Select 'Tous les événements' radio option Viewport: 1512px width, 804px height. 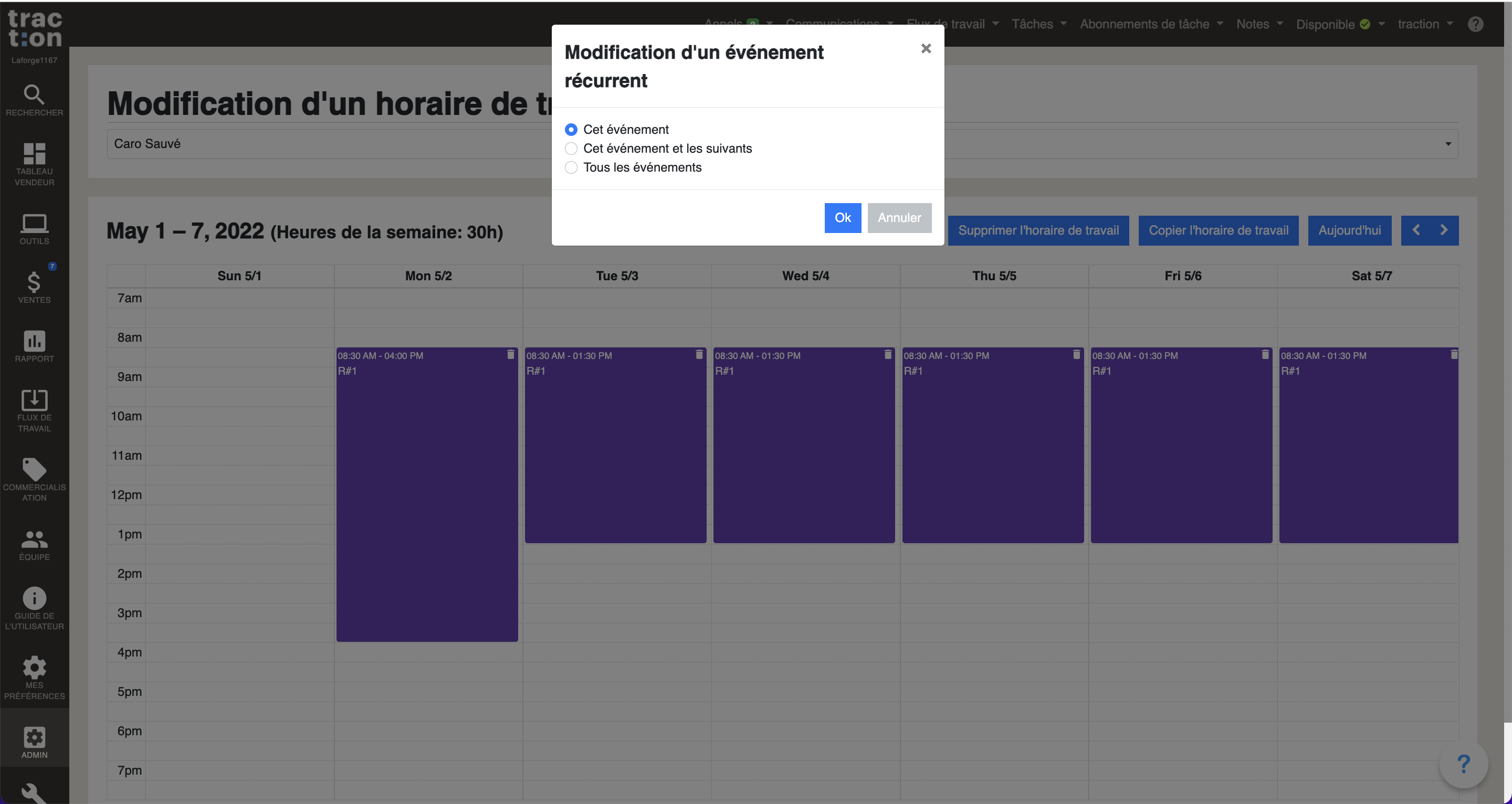click(x=571, y=168)
